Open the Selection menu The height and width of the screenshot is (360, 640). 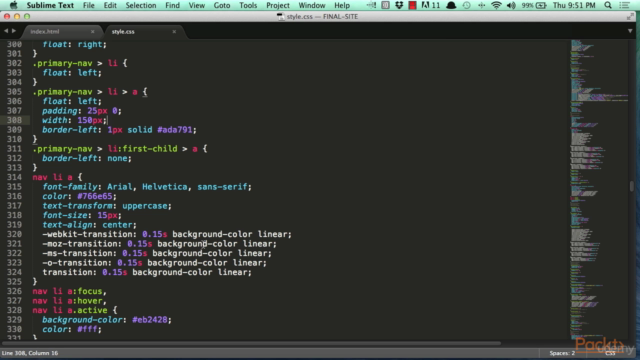pos(141,5)
